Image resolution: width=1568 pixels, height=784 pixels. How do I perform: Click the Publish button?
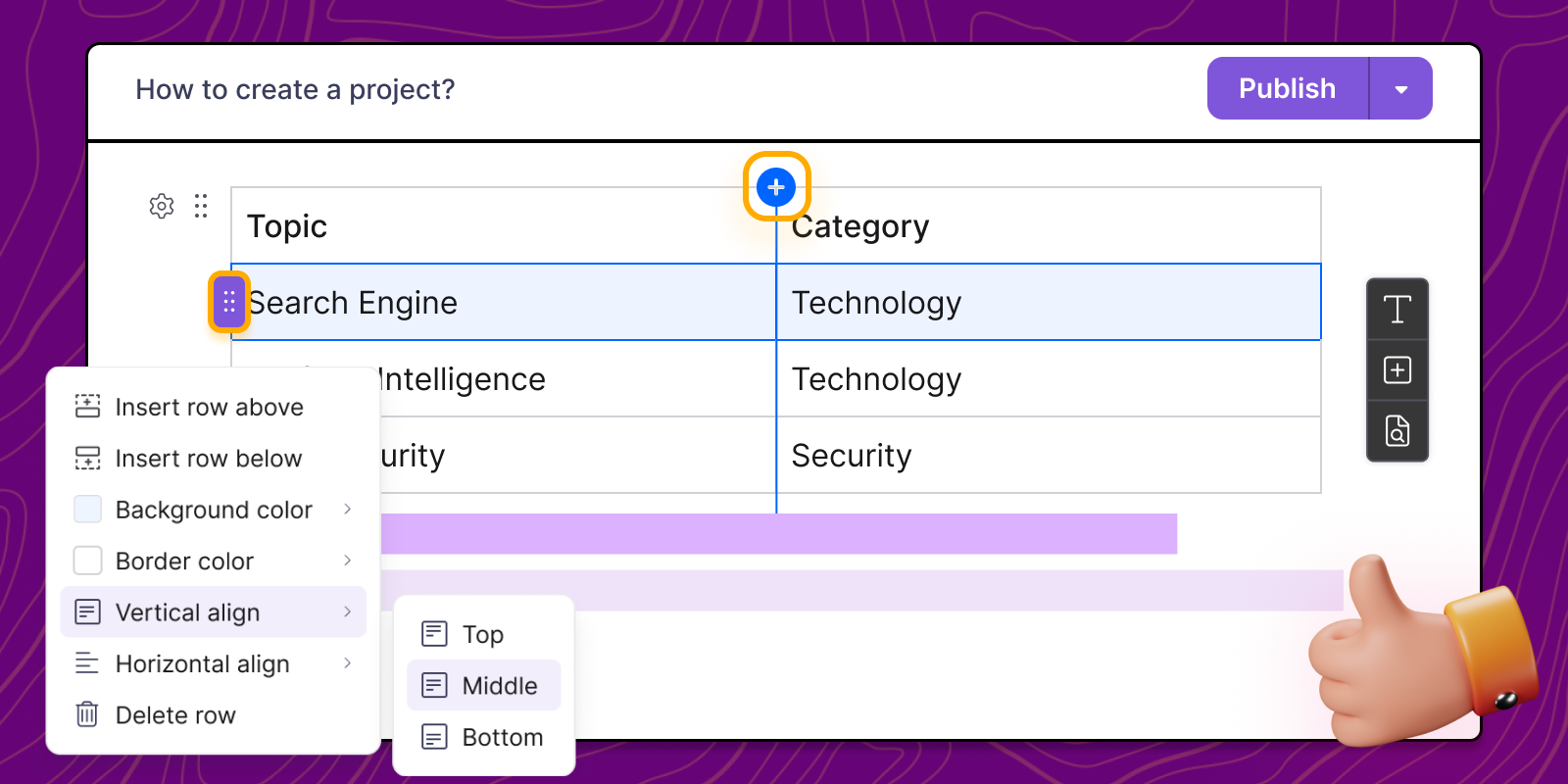tap(1288, 89)
